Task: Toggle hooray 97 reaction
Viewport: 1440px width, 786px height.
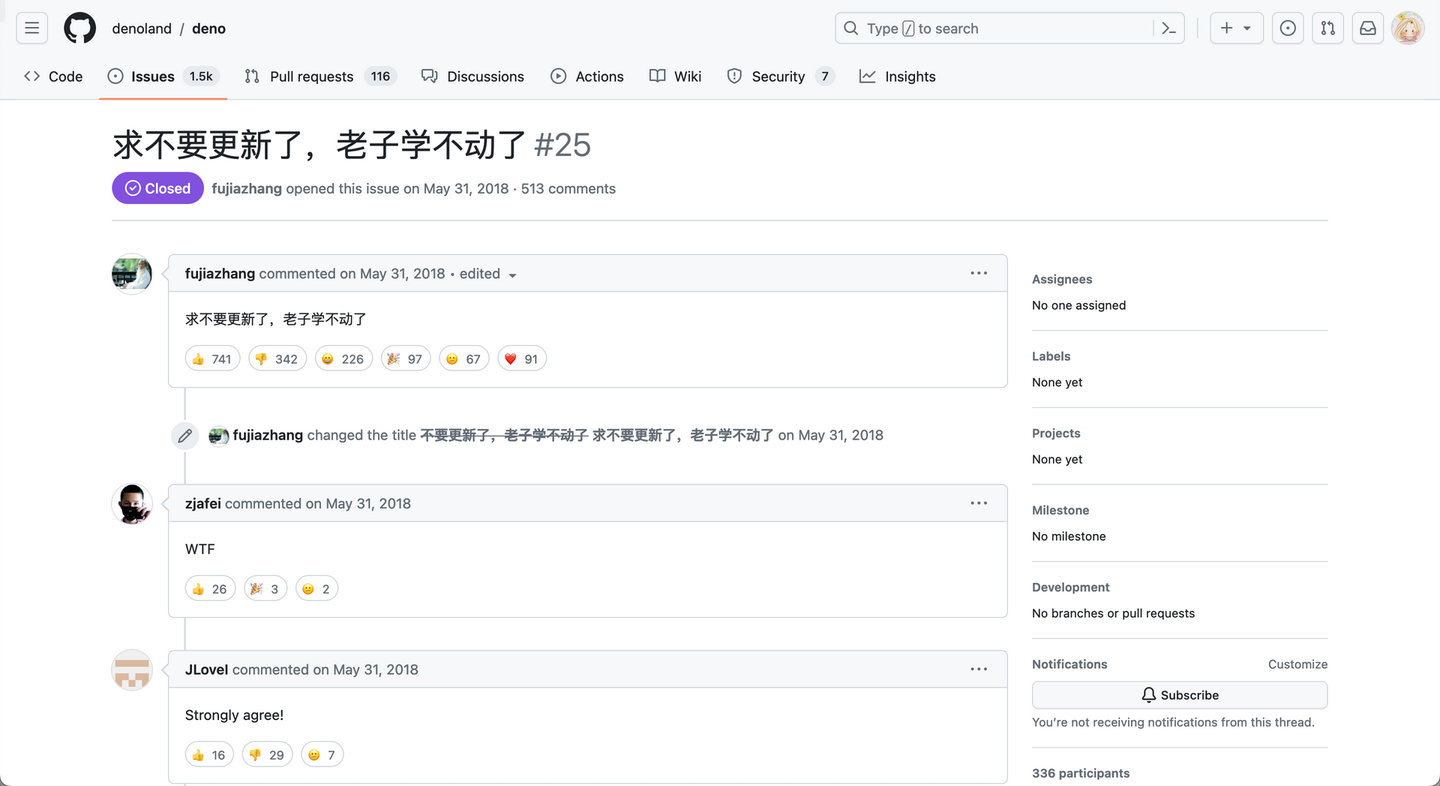Action: (x=405, y=359)
